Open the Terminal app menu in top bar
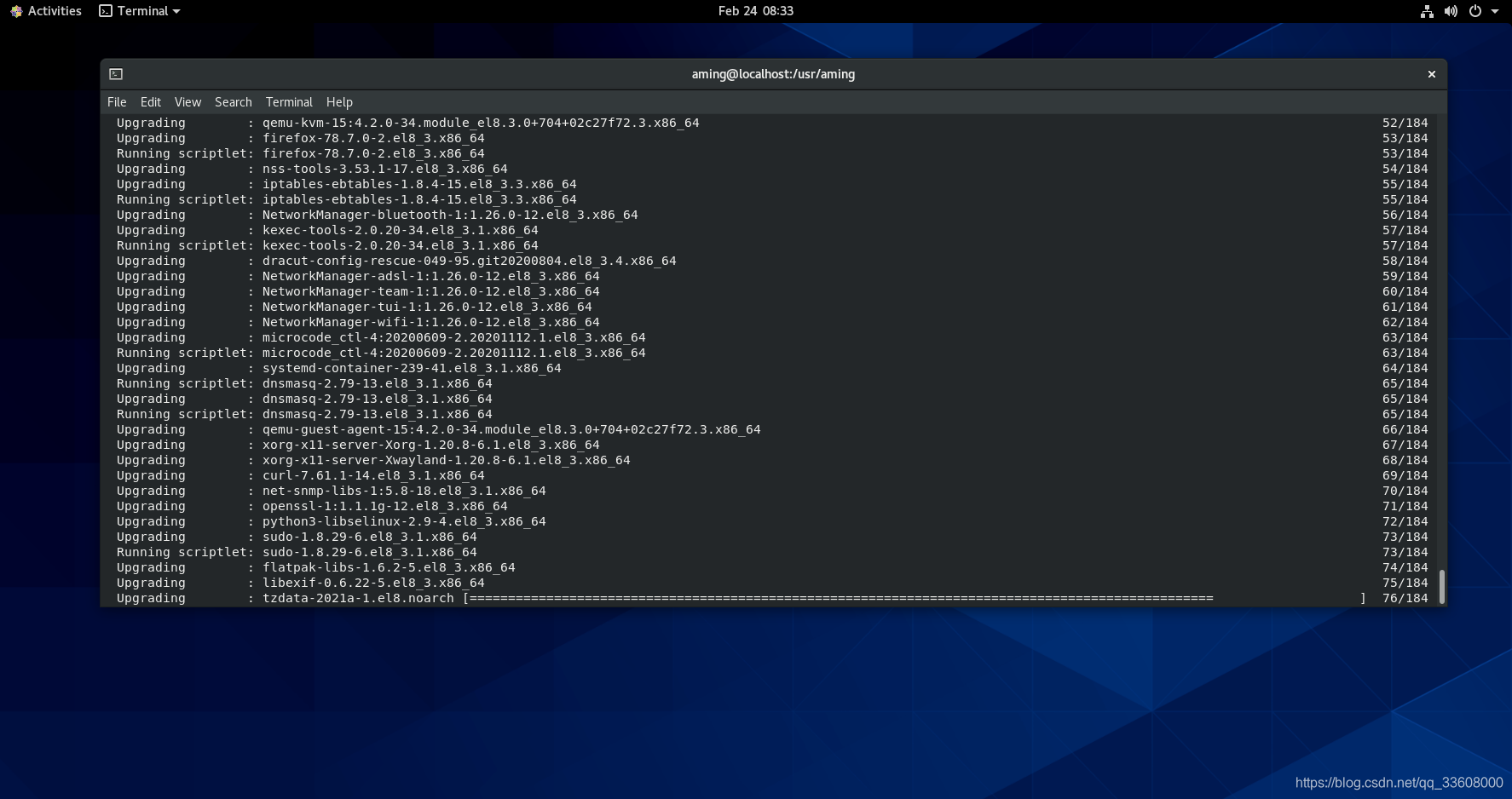 [x=140, y=11]
